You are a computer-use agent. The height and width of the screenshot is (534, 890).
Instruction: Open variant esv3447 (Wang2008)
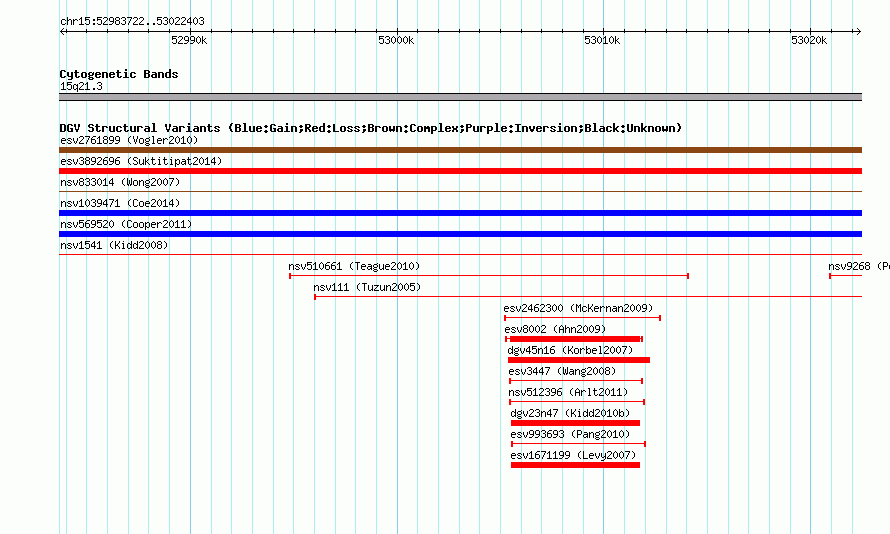pyautogui.click(x=562, y=371)
